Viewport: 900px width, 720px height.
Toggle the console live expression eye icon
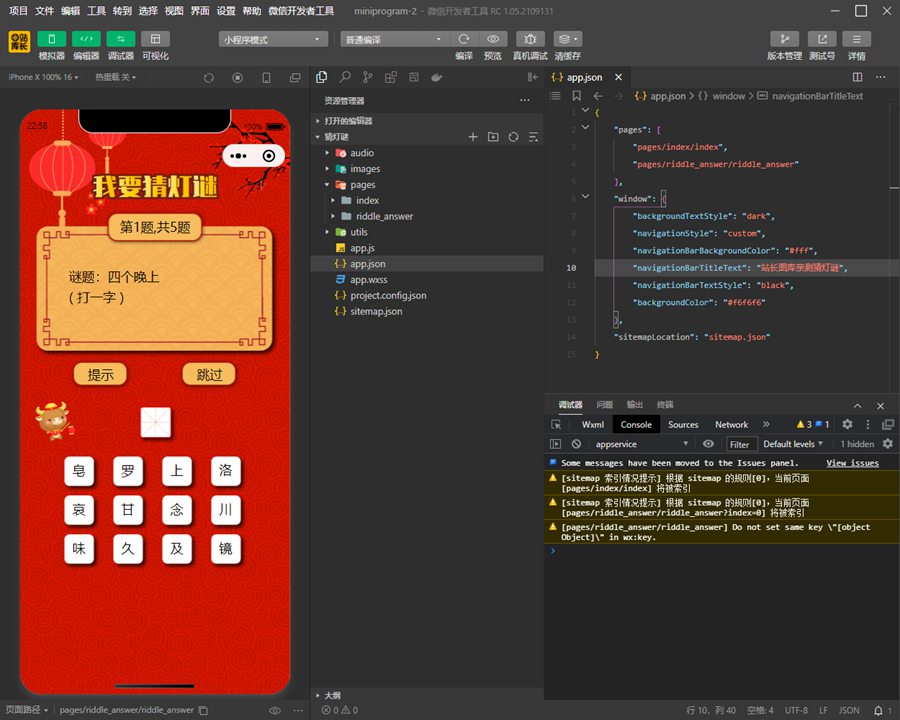point(708,444)
